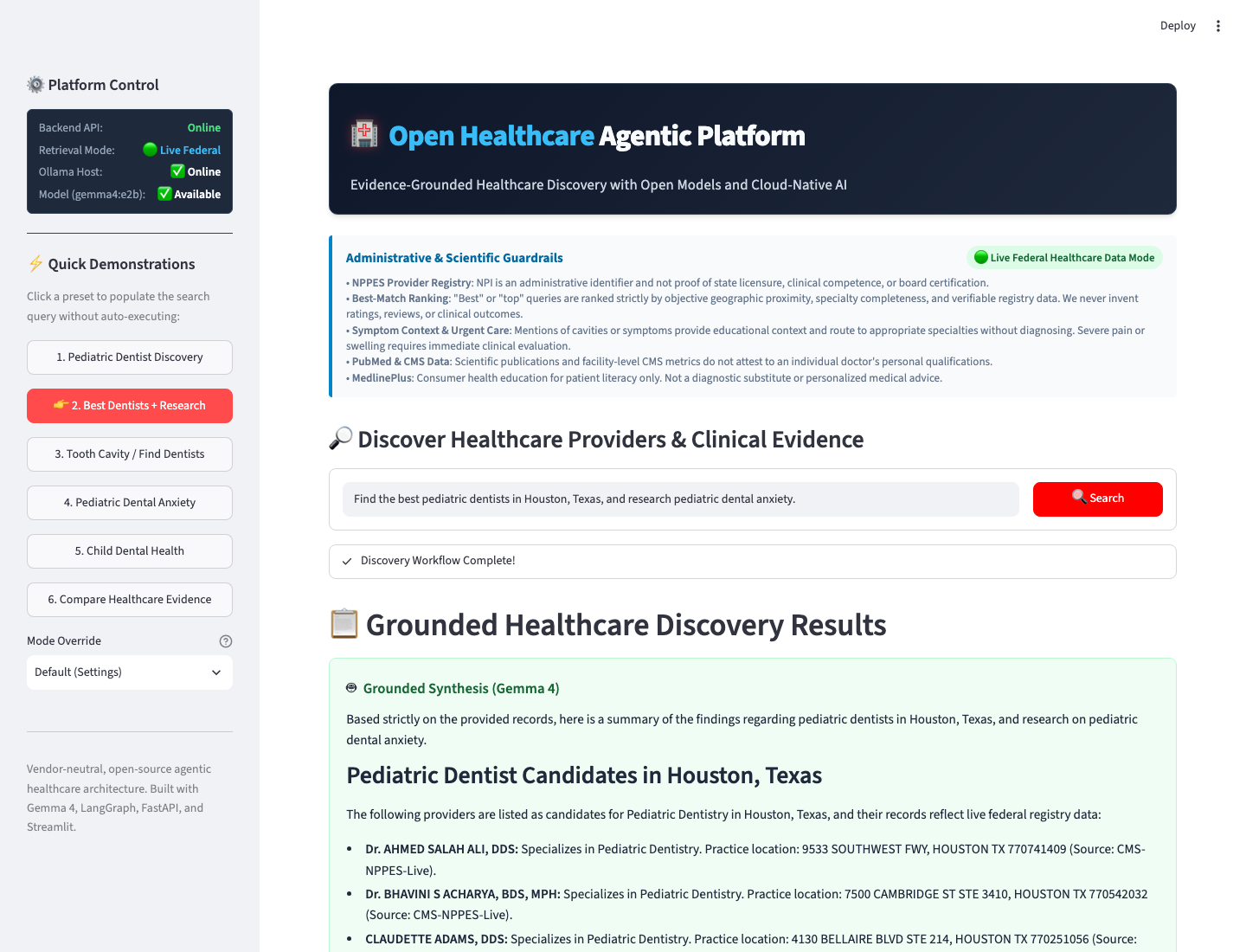Open the three-dot main menu

point(1218,26)
